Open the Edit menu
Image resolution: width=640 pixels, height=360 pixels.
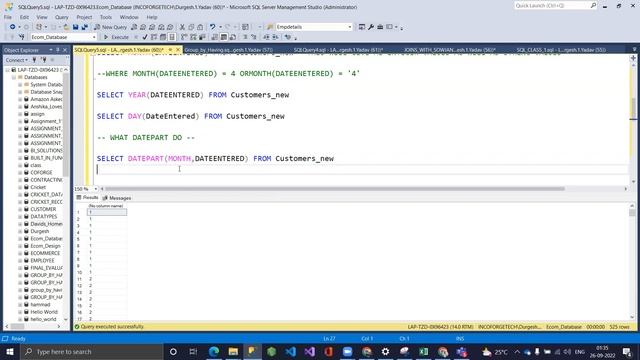[x=24, y=17]
